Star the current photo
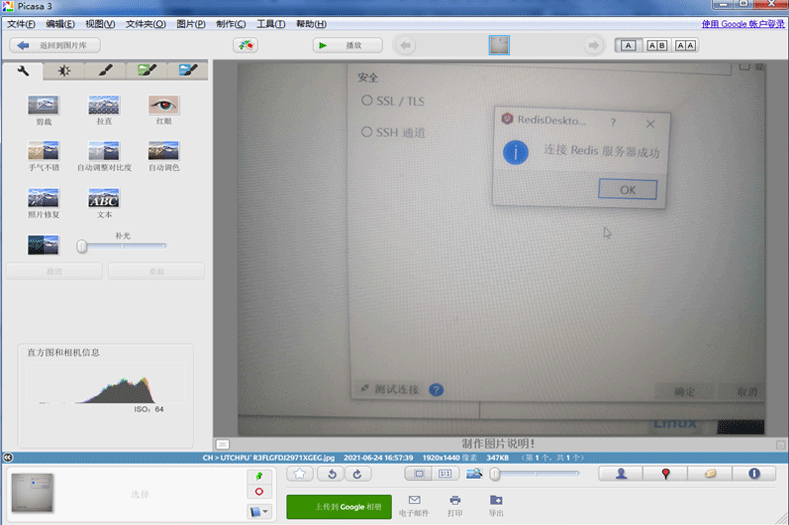This screenshot has height=525, width=789. [300, 474]
